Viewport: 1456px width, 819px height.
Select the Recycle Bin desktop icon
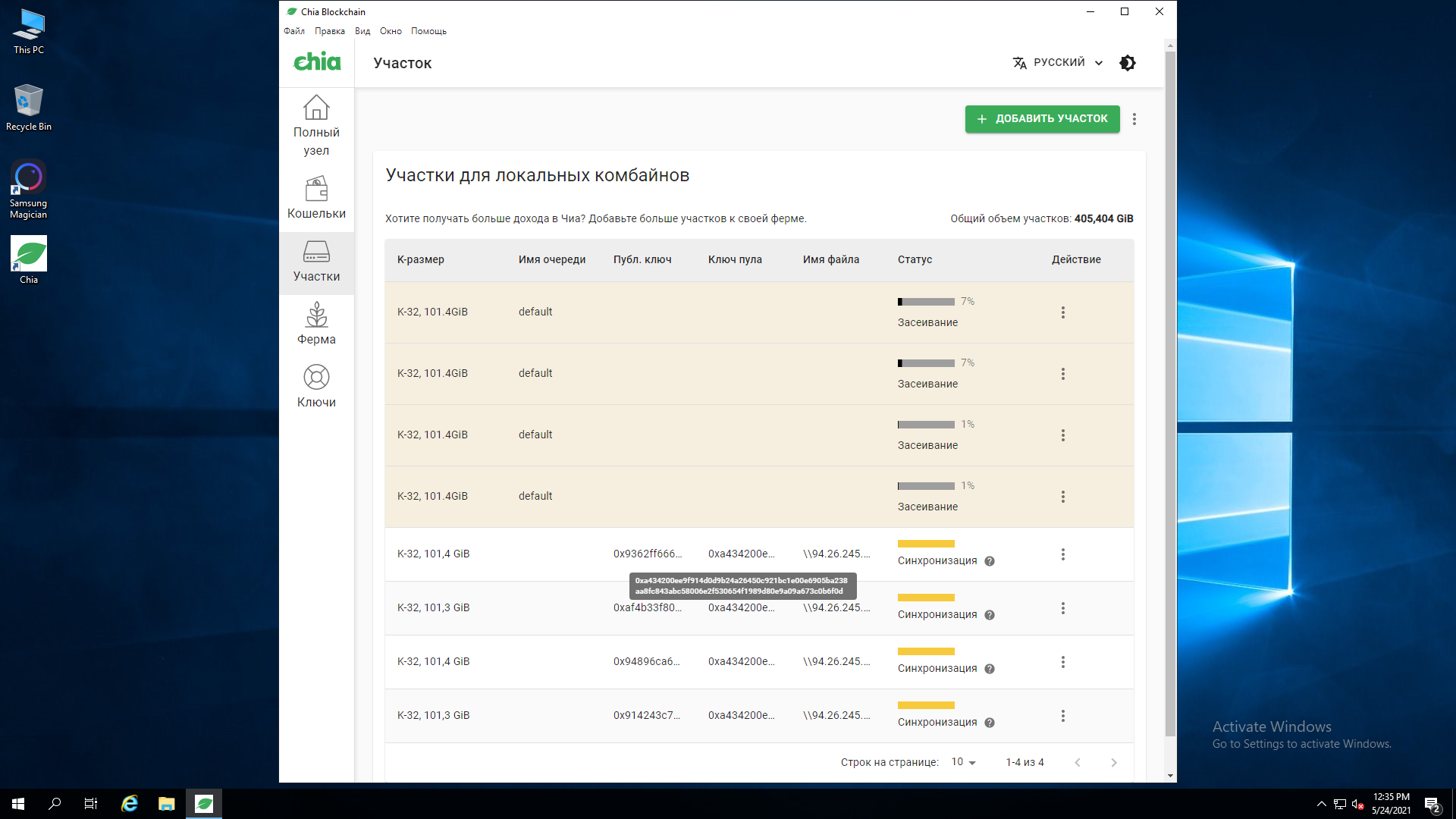[x=28, y=108]
